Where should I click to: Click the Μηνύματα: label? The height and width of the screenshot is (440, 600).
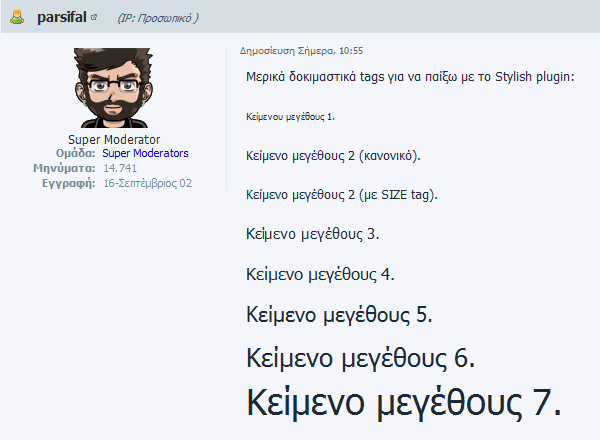[64, 168]
